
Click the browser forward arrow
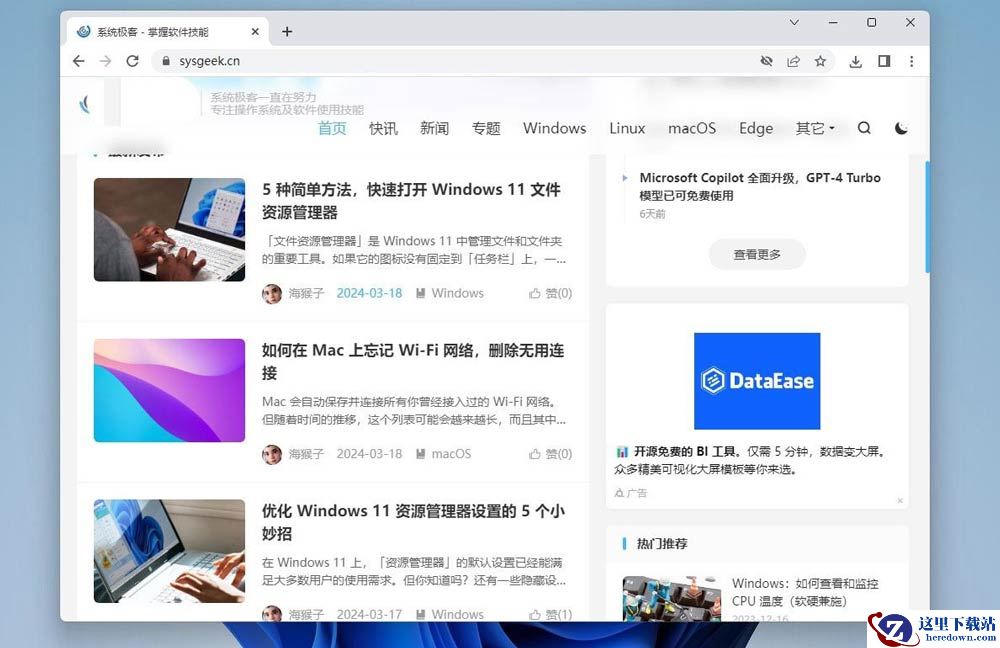tap(105, 61)
